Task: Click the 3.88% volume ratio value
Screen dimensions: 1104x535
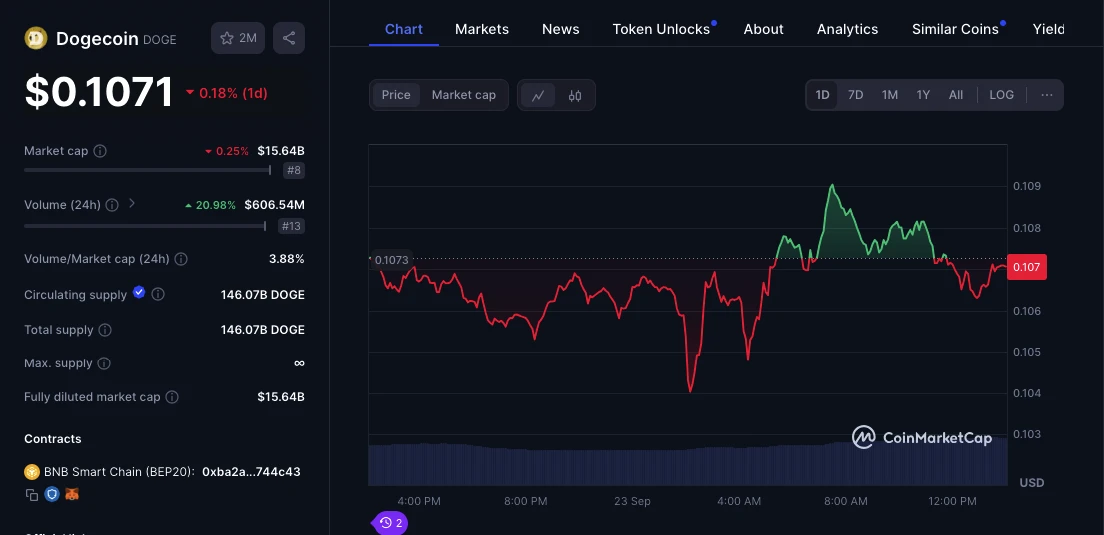Action: click(x=287, y=259)
